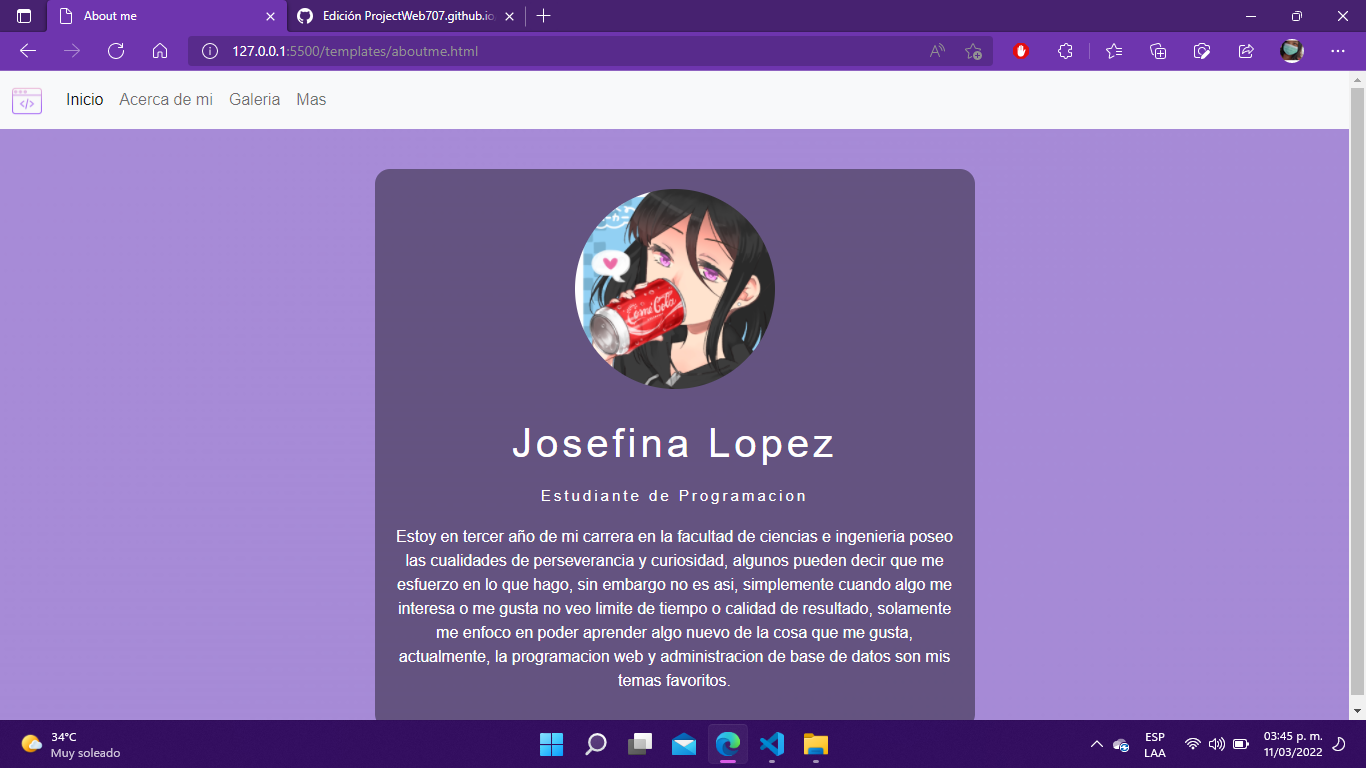
Task: Open Extensions puzzle icon
Action: point(1065,51)
